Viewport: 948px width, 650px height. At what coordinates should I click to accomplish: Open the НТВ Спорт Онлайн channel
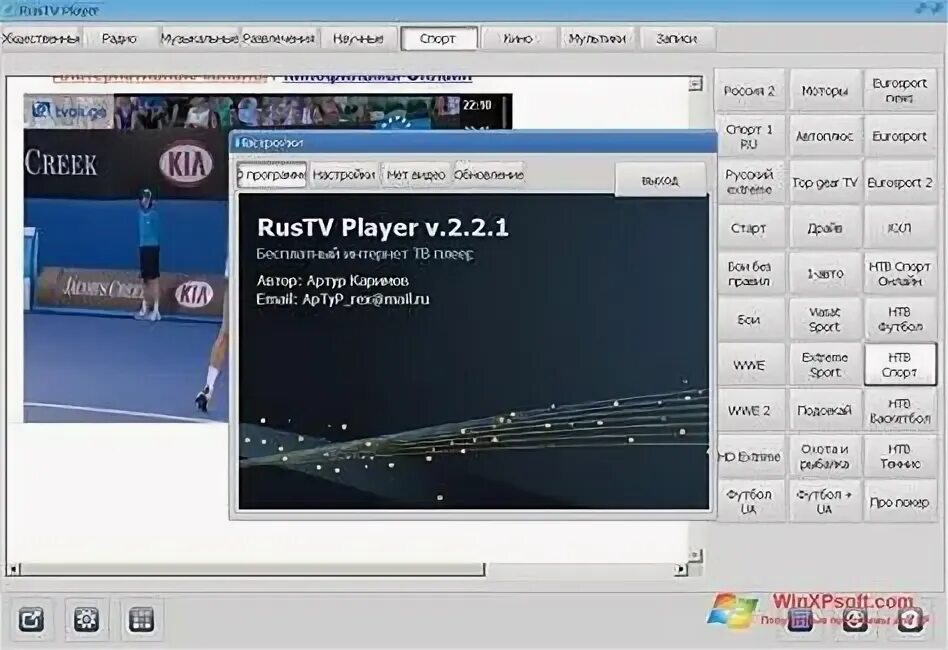click(x=900, y=274)
